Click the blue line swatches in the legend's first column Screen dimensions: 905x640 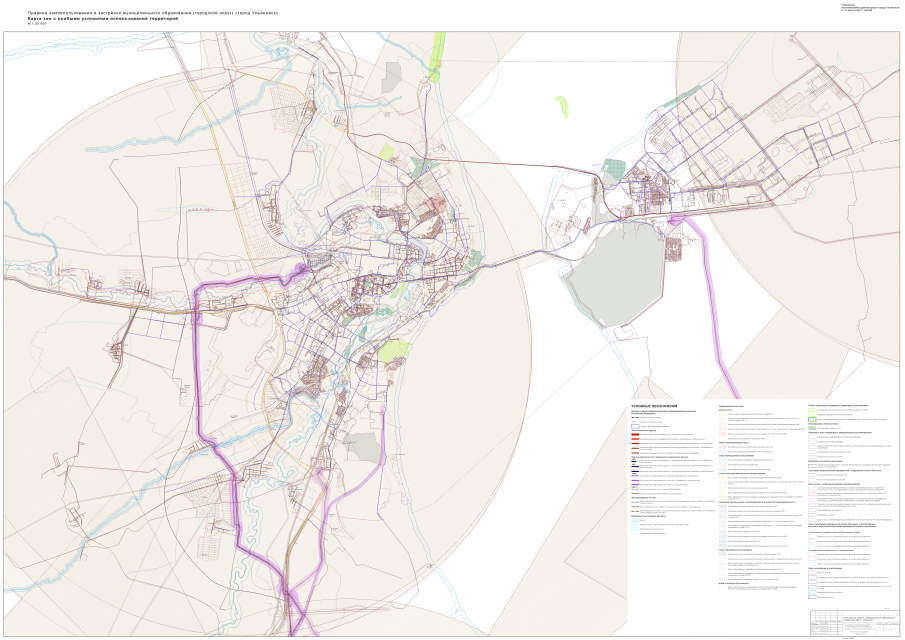point(635,466)
